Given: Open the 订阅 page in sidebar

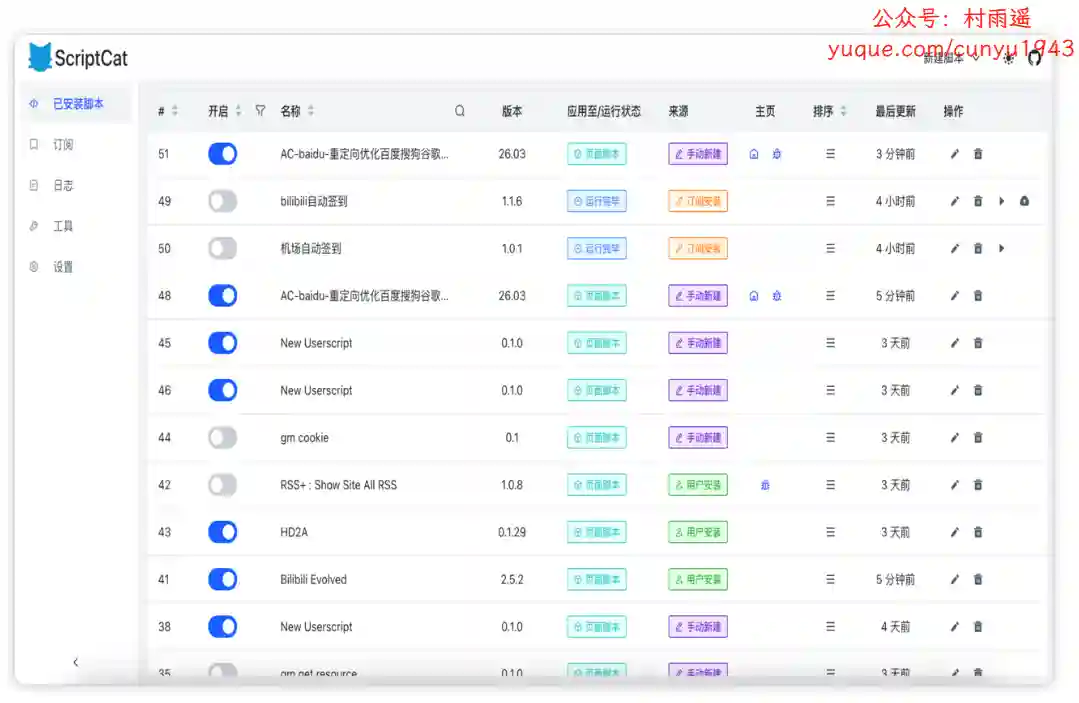Looking at the screenshot, I should pyautogui.click(x=63, y=145).
